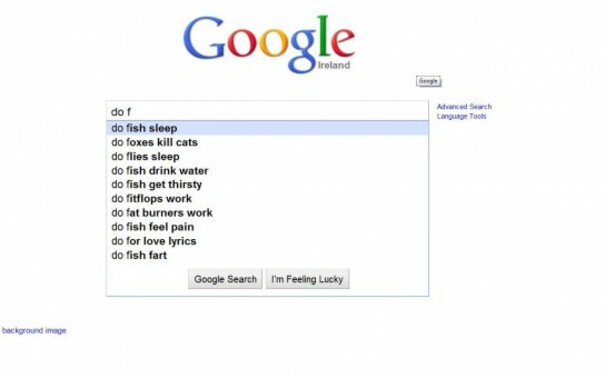Image resolution: width=605 pixels, height=378 pixels.
Task: Pick suggestion 'do fish fart'
Action: tap(267, 255)
